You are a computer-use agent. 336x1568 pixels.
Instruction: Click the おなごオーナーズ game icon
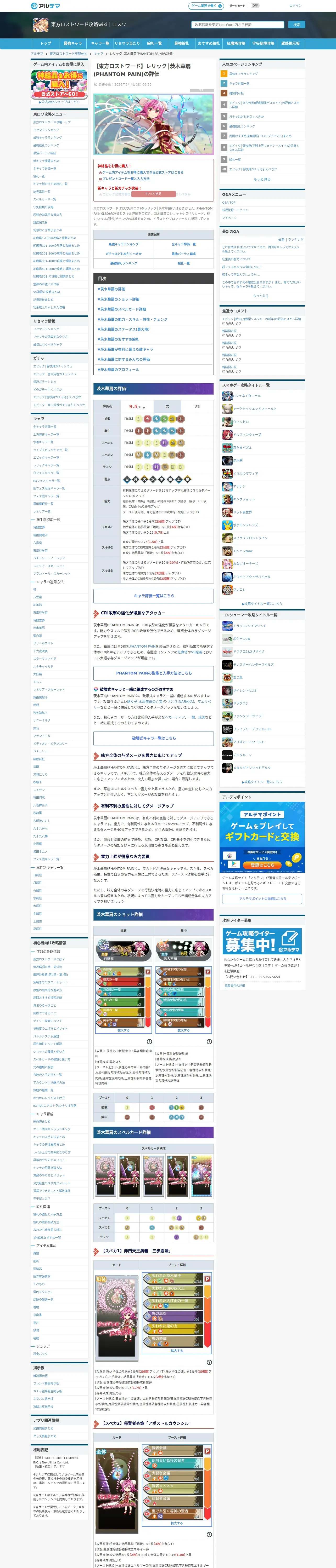[x=227, y=564]
